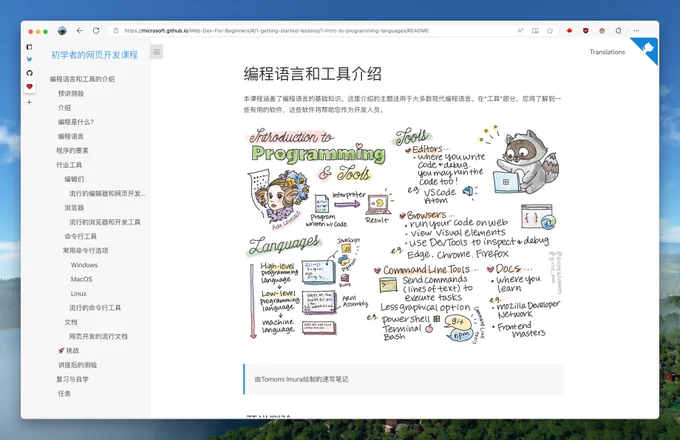Click the GitHub corner ribbon icon
The width and height of the screenshot is (680, 440).
646,49
